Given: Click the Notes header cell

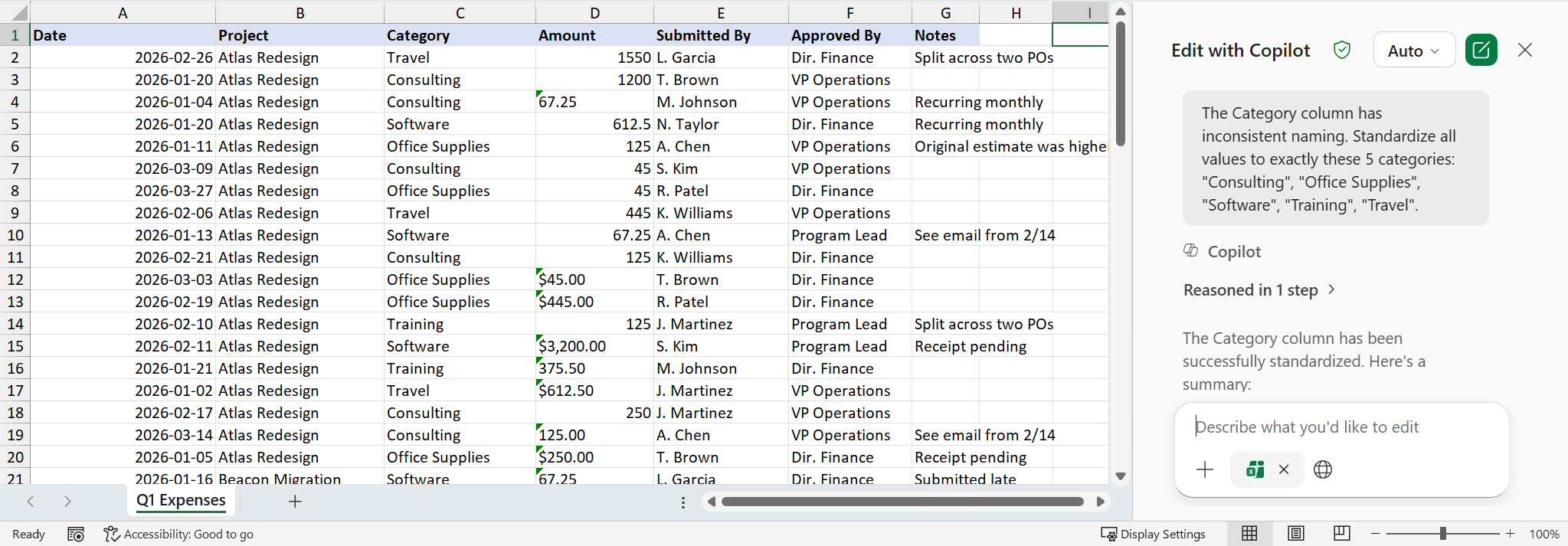Looking at the screenshot, I should (x=945, y=35).
